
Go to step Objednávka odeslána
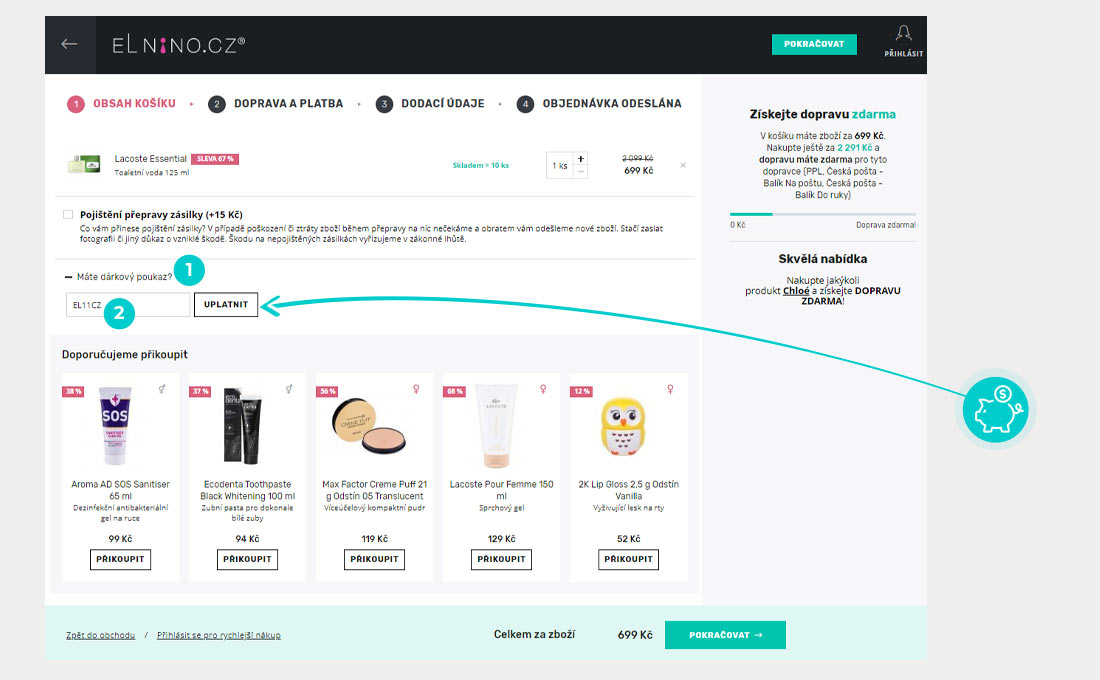(x=599, y=104)
